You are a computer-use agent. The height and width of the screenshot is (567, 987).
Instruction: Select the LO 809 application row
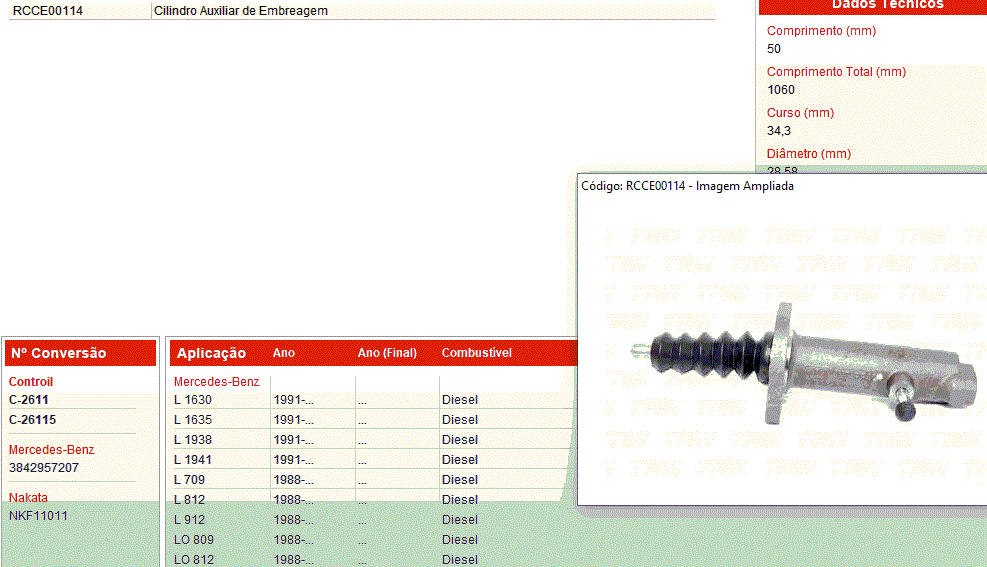[x=193, y=540]
